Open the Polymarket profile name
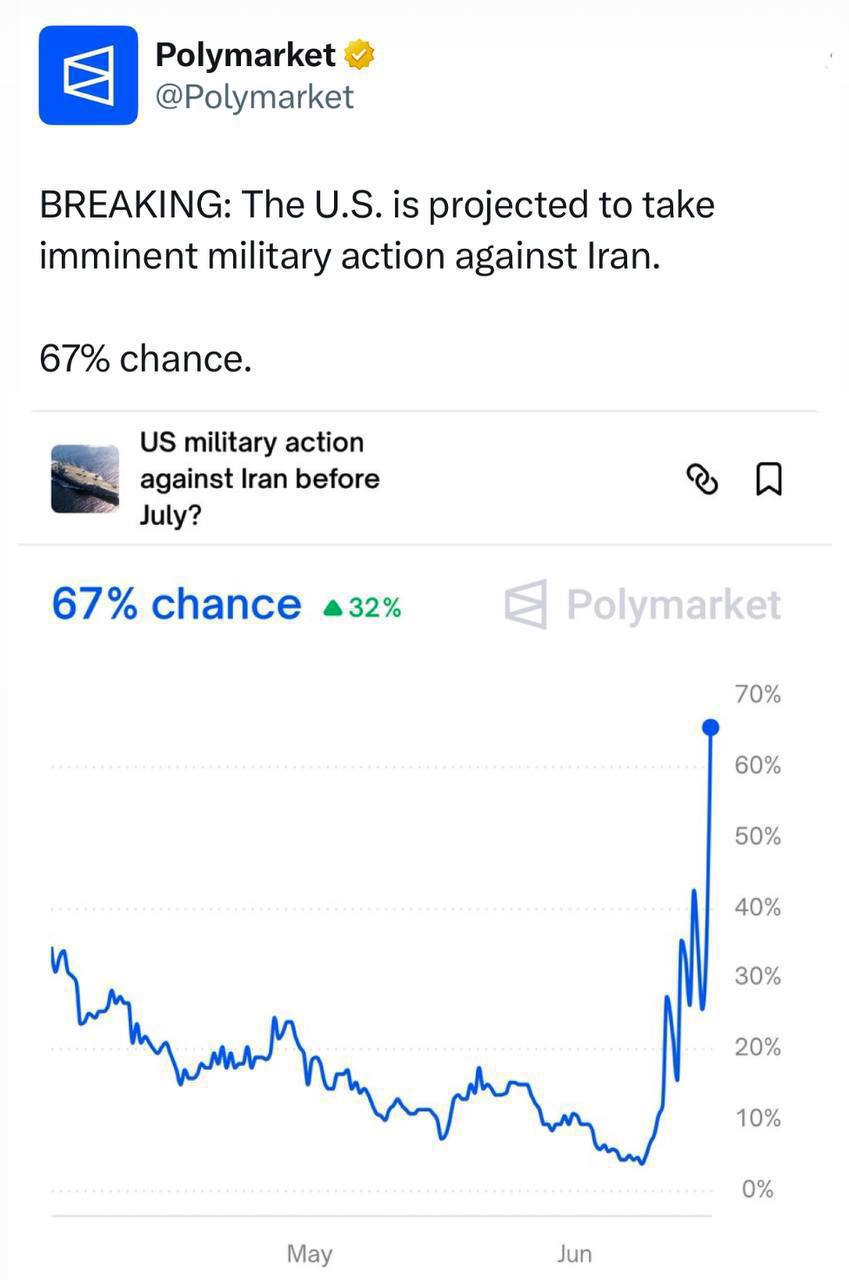Image resolution: width=849 pixels, height=1280 pixels. 246,56
